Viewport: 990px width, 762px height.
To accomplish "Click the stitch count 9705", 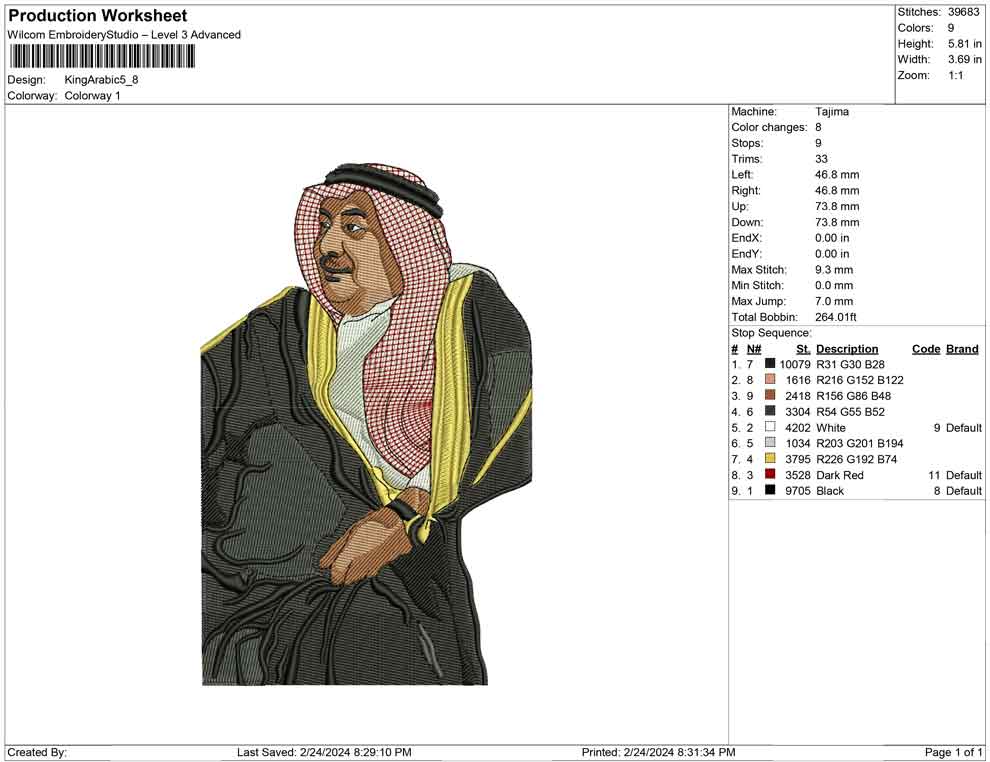I will (x=797, y=491).
